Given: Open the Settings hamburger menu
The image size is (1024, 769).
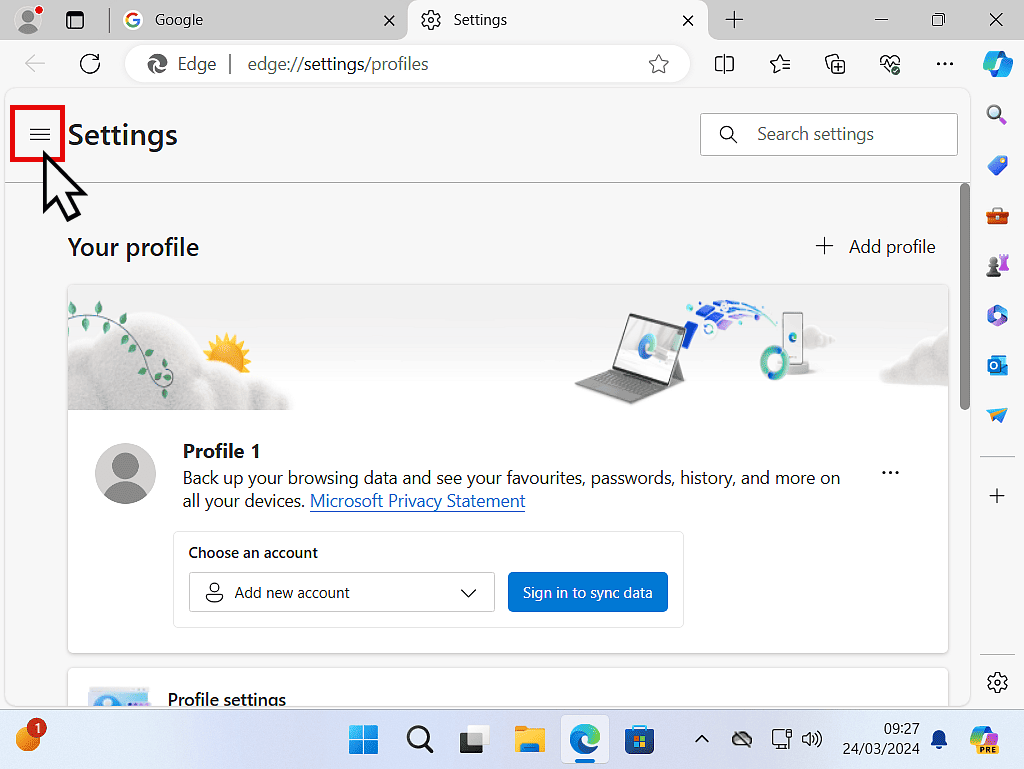Looking at the screenshot, I should pyautogui.click(x=40, y=134).
